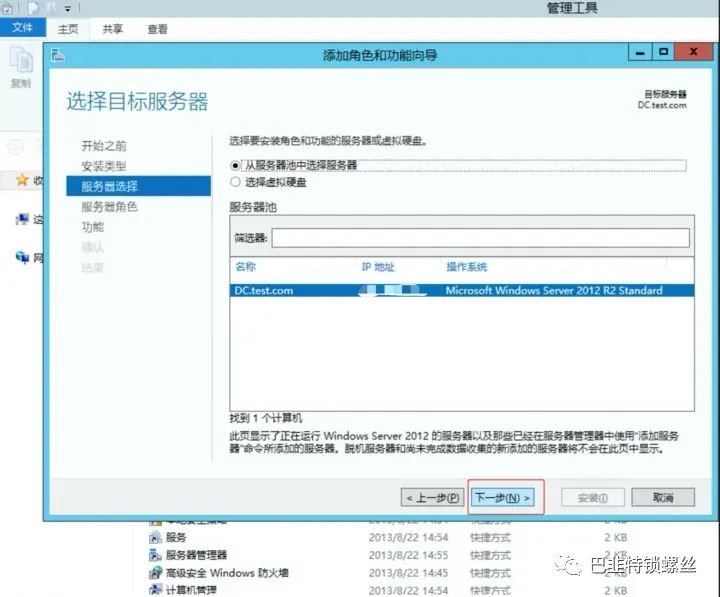The image size is (720, 597).
Task: Open quick access toolbar dropdown arrow
Action: [68, 8]
